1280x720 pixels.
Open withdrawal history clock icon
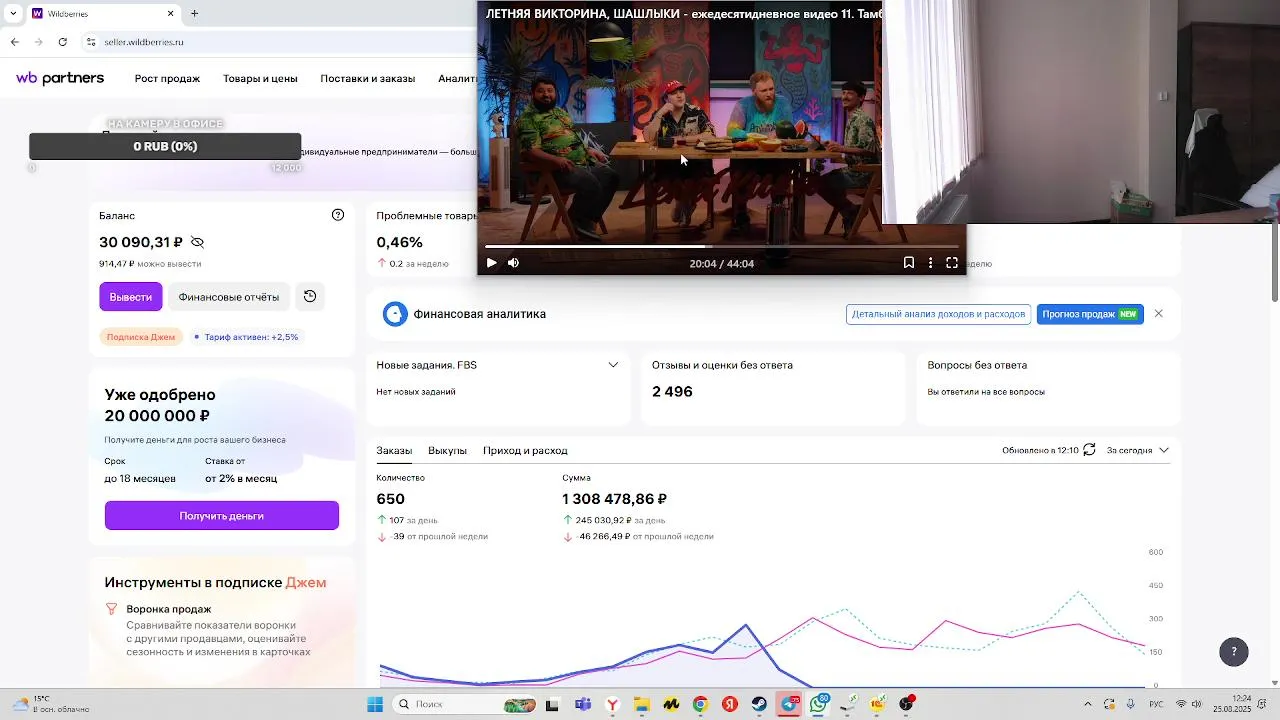pos(310,296)
